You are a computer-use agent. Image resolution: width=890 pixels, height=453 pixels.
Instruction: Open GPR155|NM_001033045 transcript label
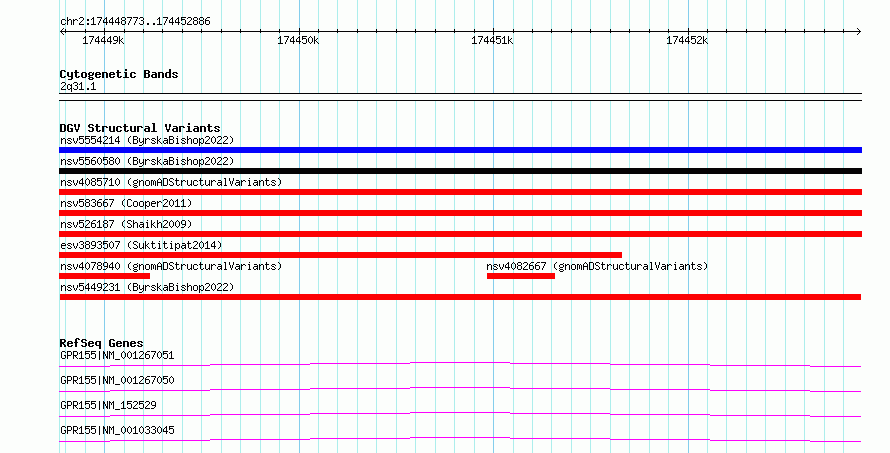pos(117,430)
